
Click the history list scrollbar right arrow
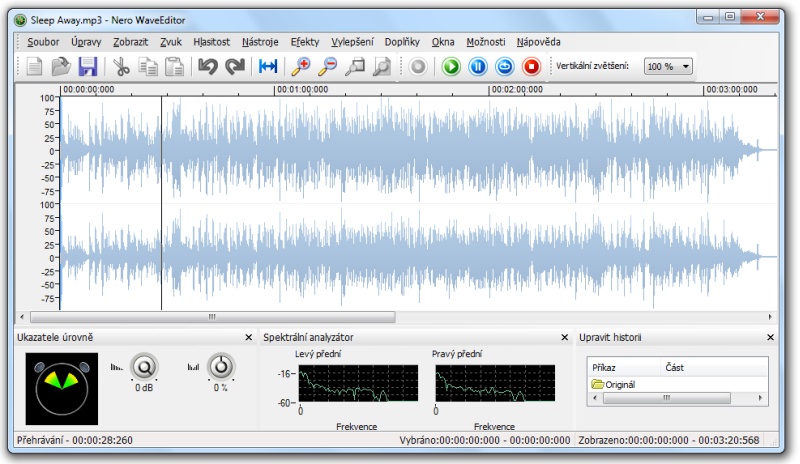(x=761, y=398)
